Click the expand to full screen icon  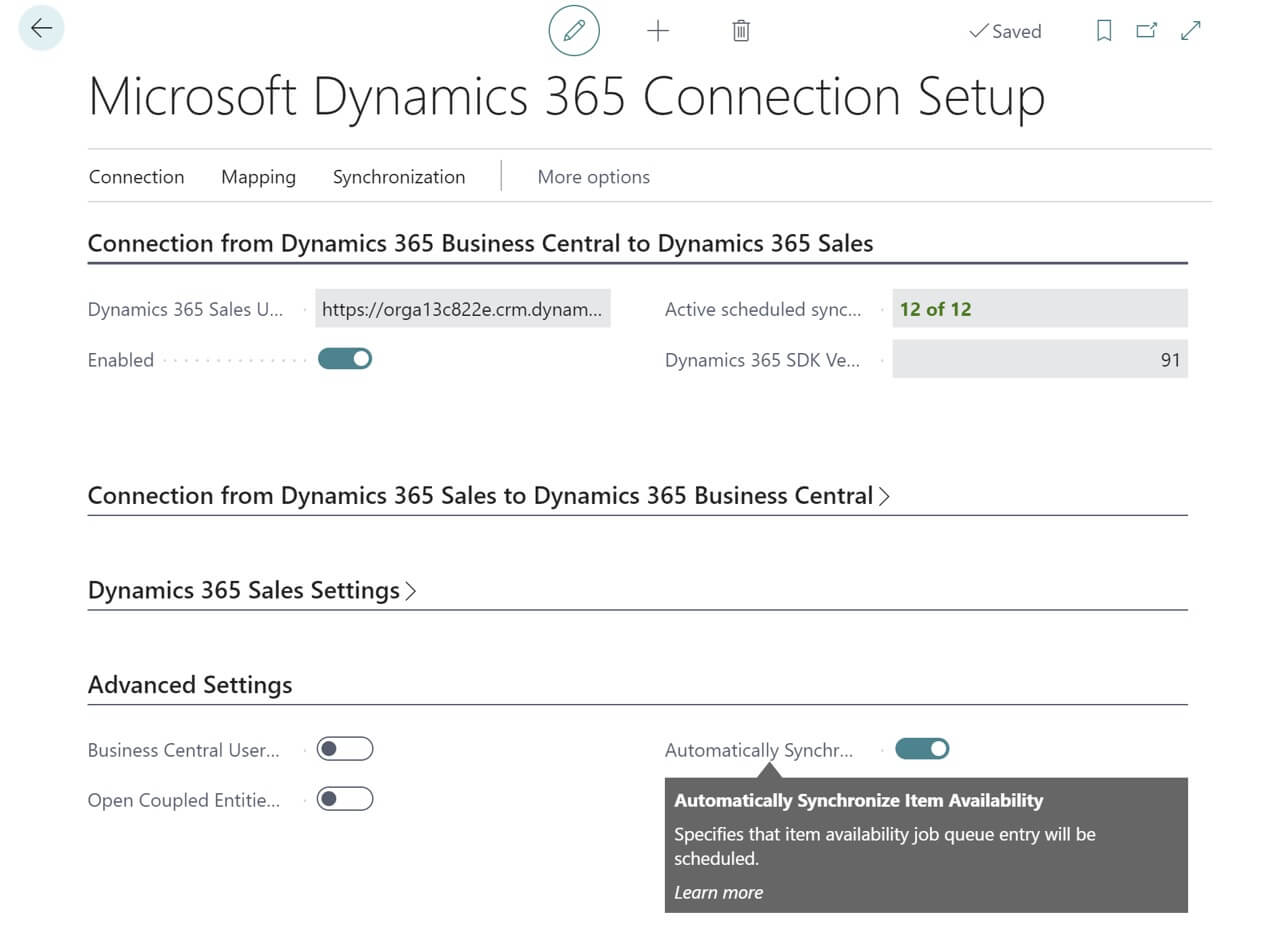click(1190, 31)
